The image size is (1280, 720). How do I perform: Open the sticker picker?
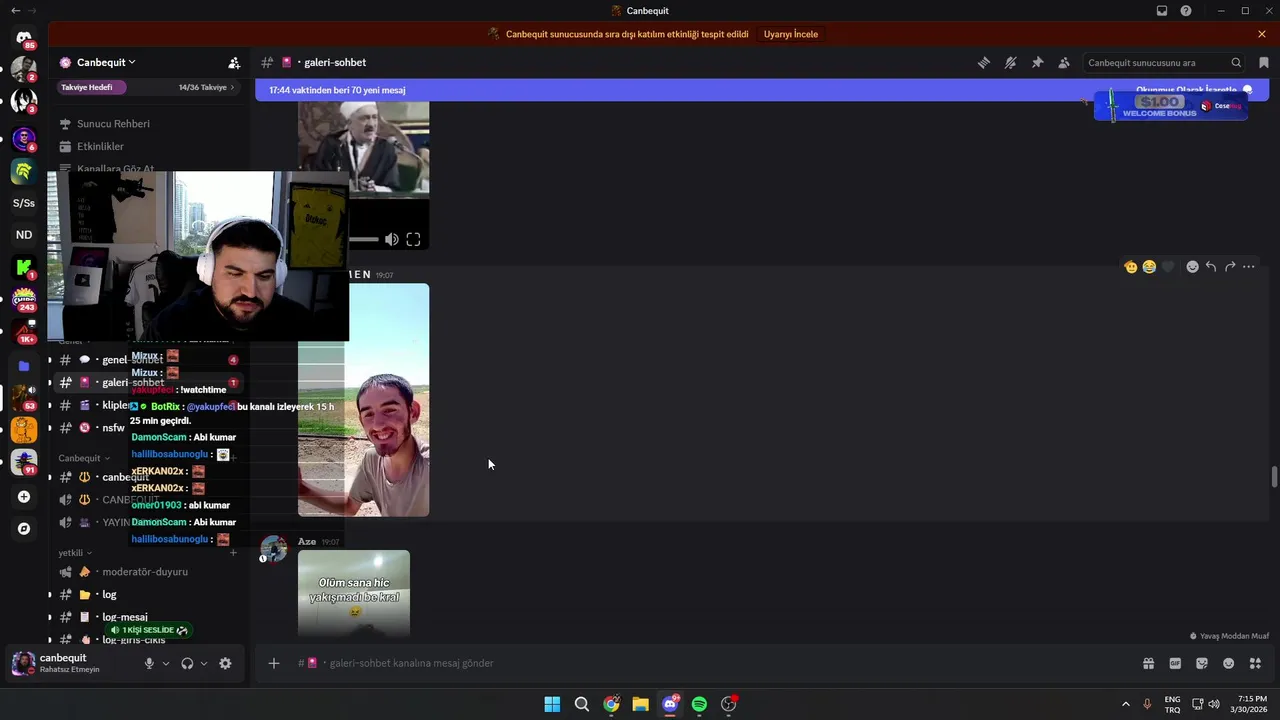pos(1202,663)
